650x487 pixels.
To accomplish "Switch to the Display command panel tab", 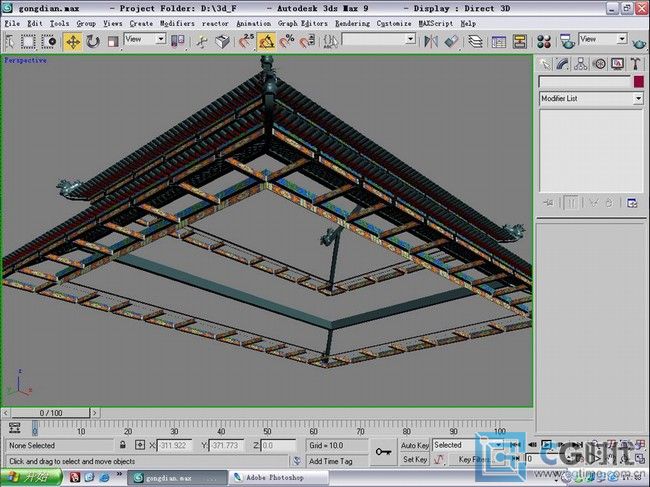I will tap(618, 64).
